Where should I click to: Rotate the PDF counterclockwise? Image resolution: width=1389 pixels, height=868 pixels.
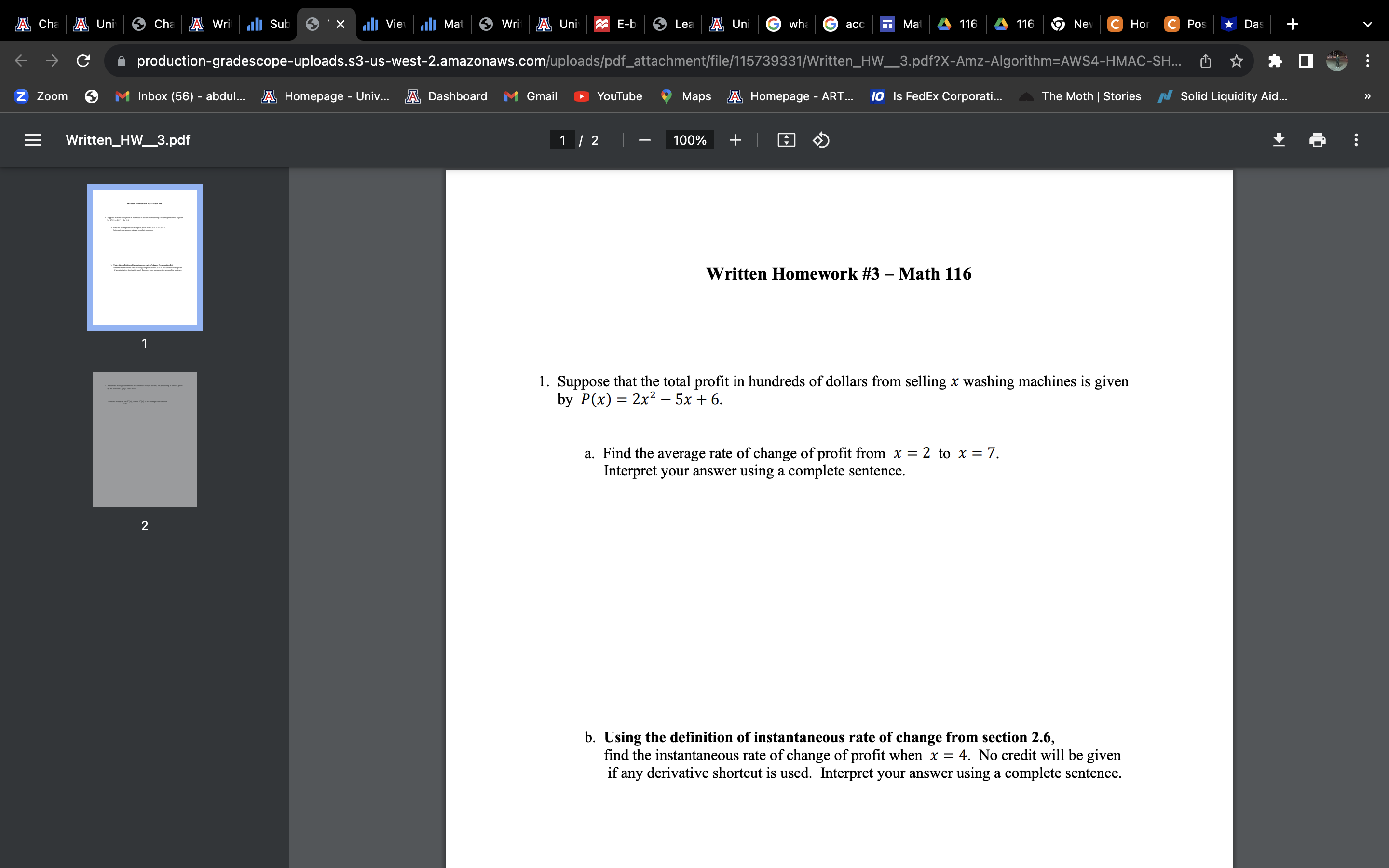(x=821, y=140)
